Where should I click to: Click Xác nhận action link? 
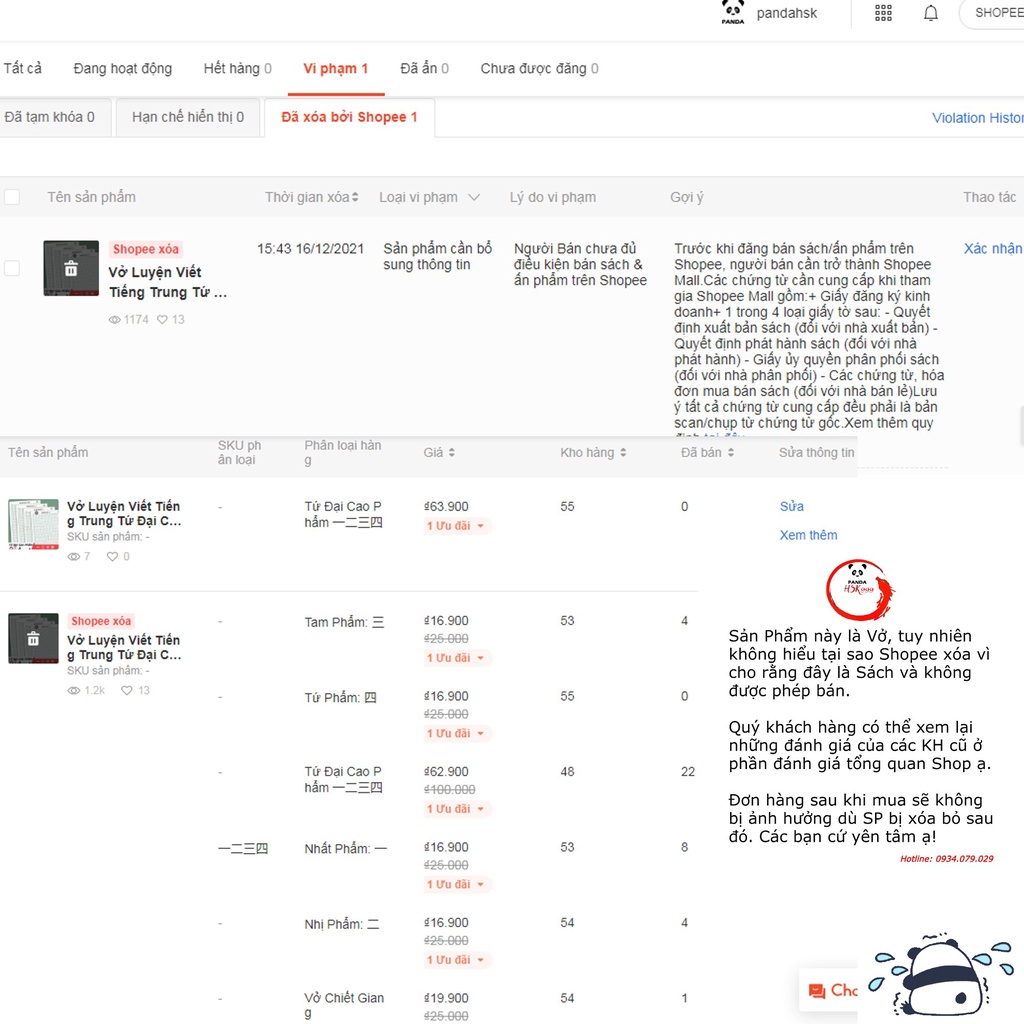[993, 248]
